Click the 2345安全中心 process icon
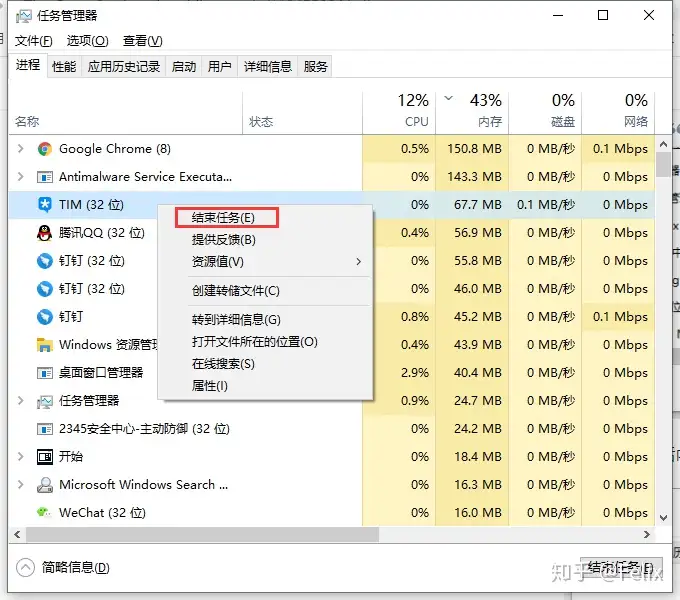The image size is (680, 600). [45, 429]
